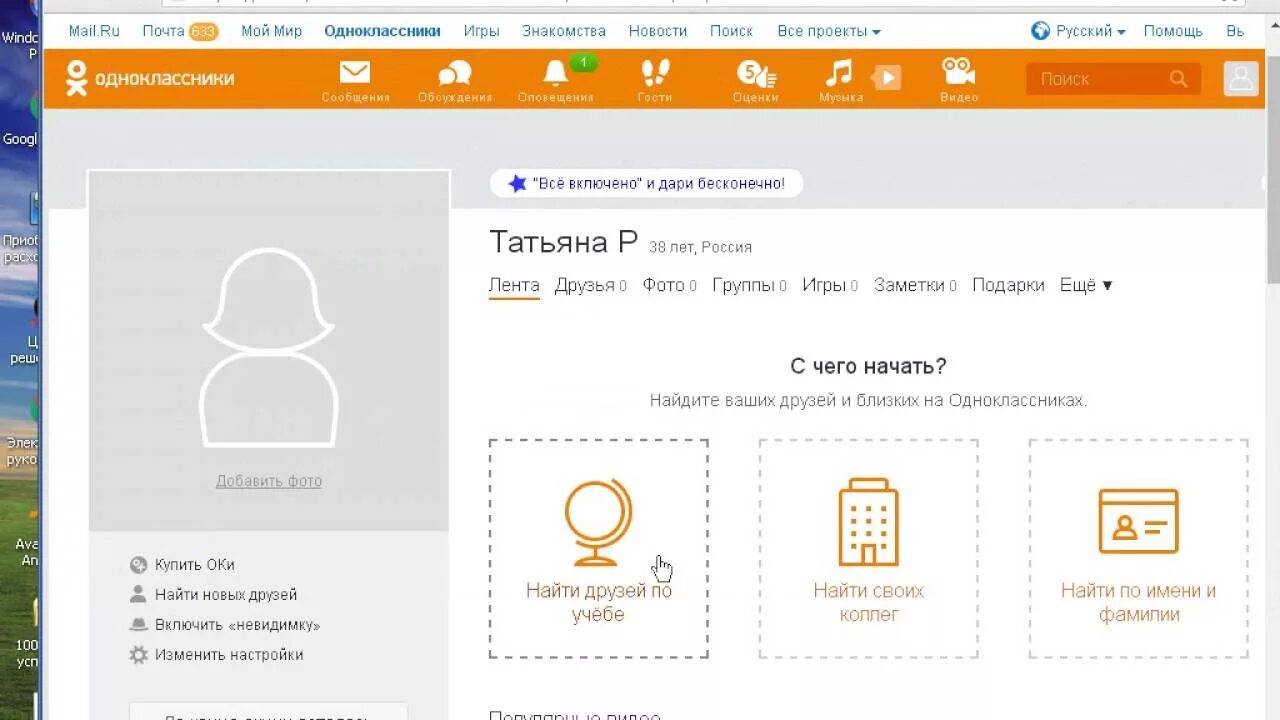The height and width of the screenshot is (720, 1280).
Task: Open the Помощь link
Action: coord(1173,31)
